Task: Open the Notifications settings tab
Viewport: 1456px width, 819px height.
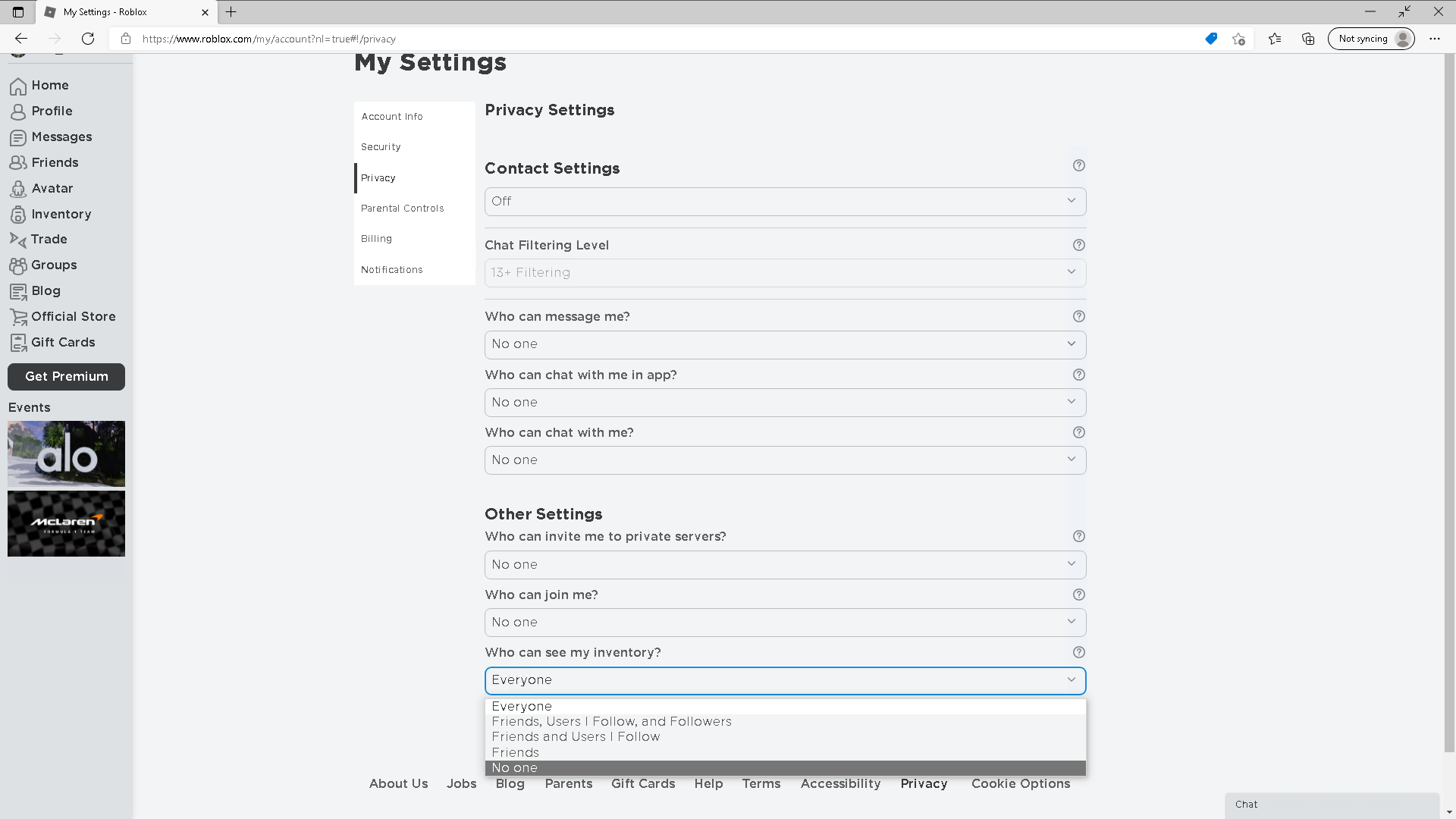Action: (415, 270)
